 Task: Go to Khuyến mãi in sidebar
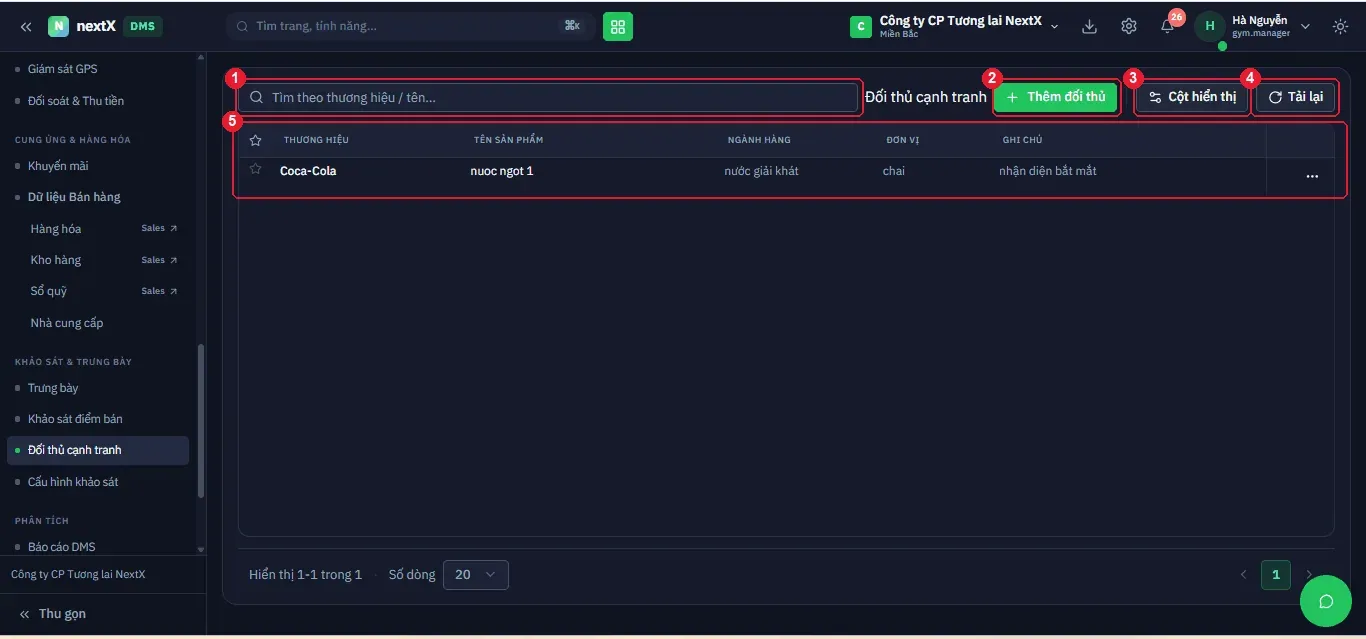58,166
